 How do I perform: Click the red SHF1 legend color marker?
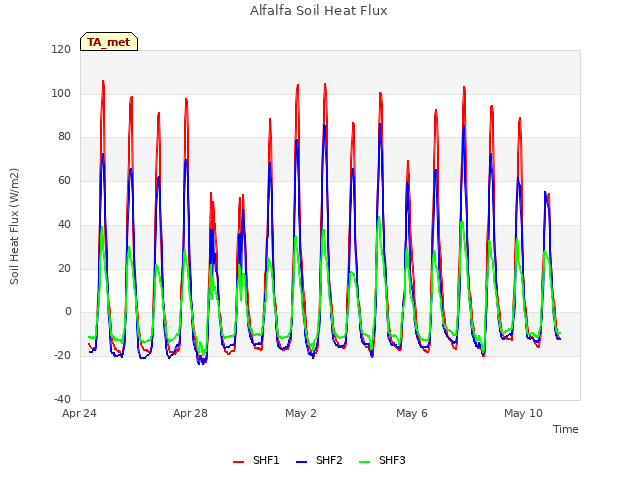point(238,462)
